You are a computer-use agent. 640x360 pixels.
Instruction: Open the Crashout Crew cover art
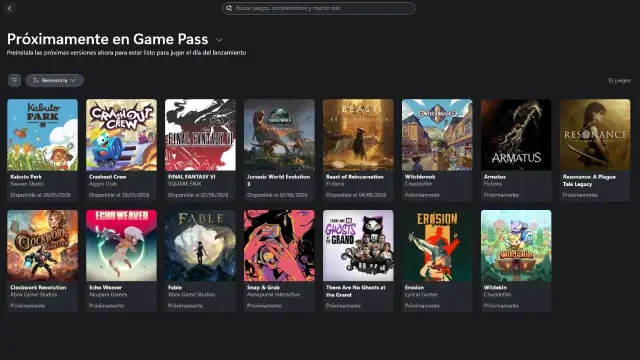point(121,135)
